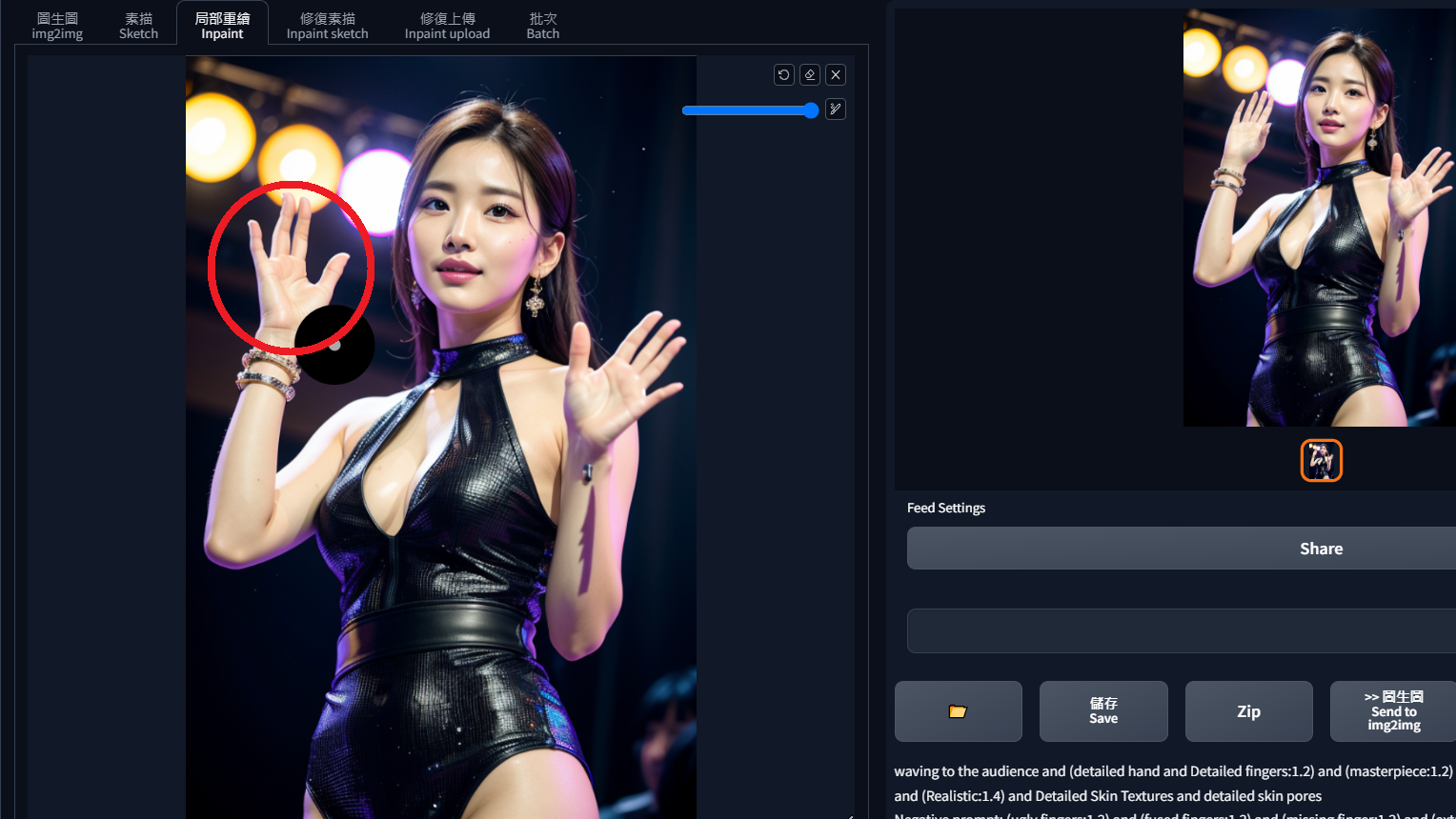
Task: Click the large output preview image
Action: click(1320, 218)
